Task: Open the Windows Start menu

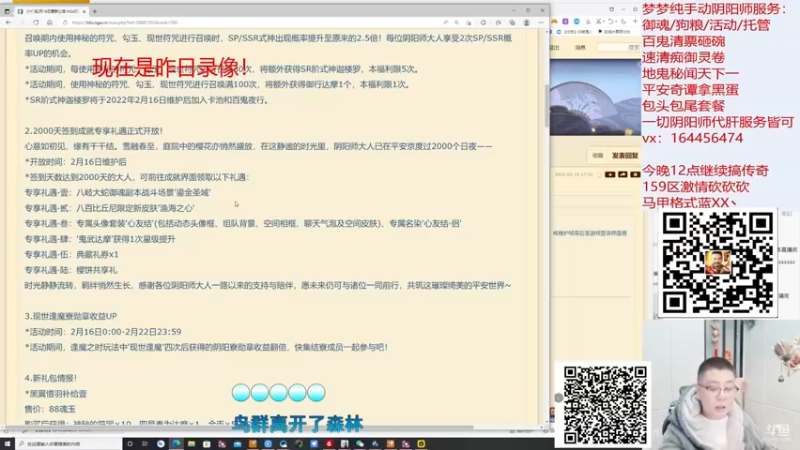Action: tap(7, 444)
